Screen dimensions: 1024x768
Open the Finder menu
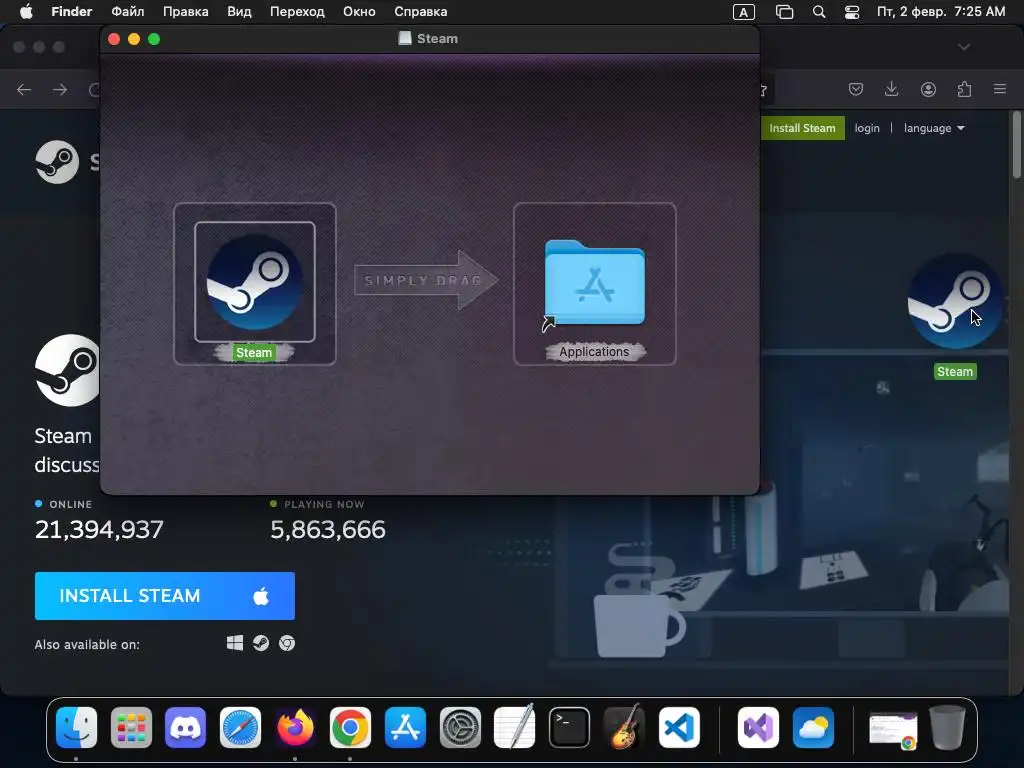pos(72,12)
